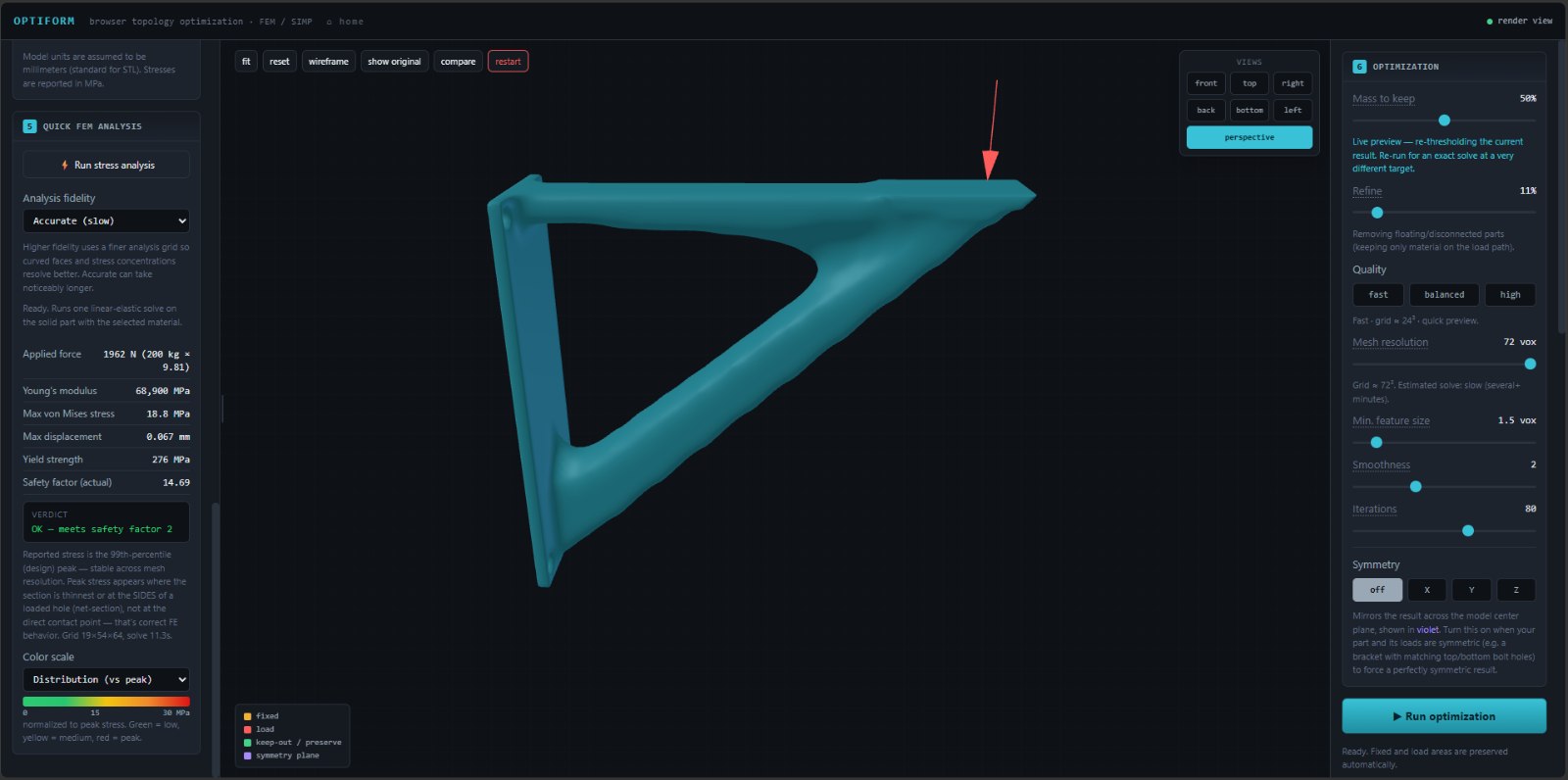
Task: Switch to the left view
Action: click(x=1293, y=111)
